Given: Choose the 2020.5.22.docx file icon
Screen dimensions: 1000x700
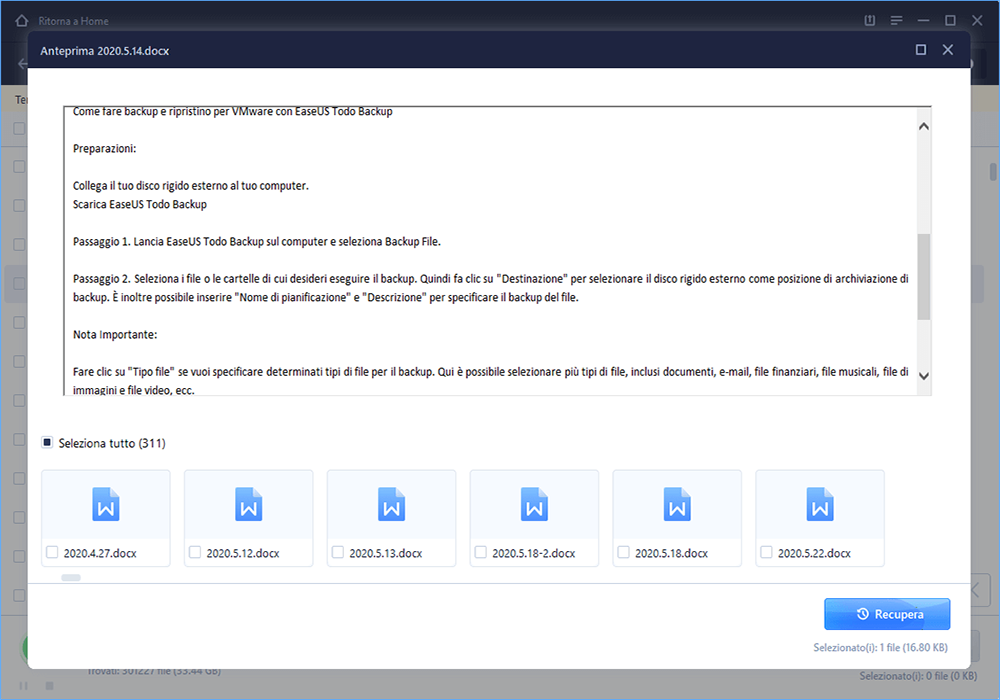Looking at the screenshot, I should 820,504.
